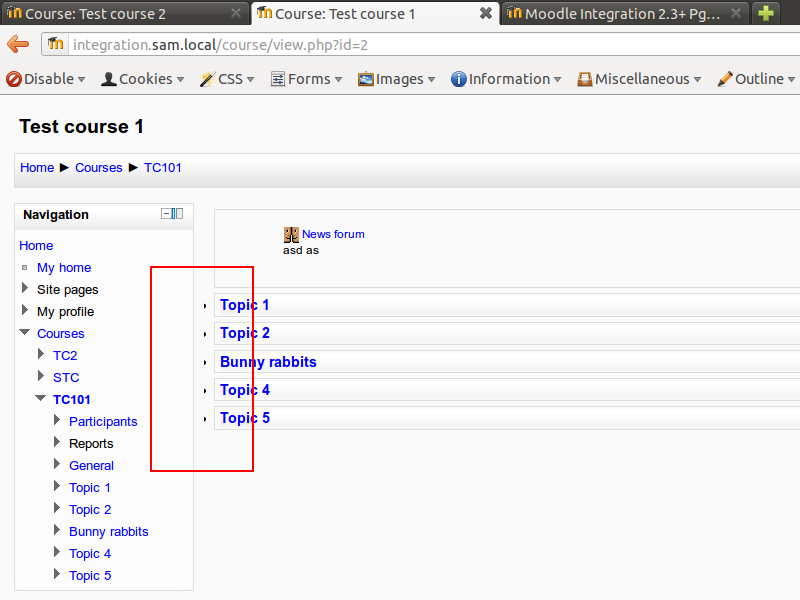Switch to the Moodle Integration 2.3+ tab
800x600 pixels.
[625, 13]
